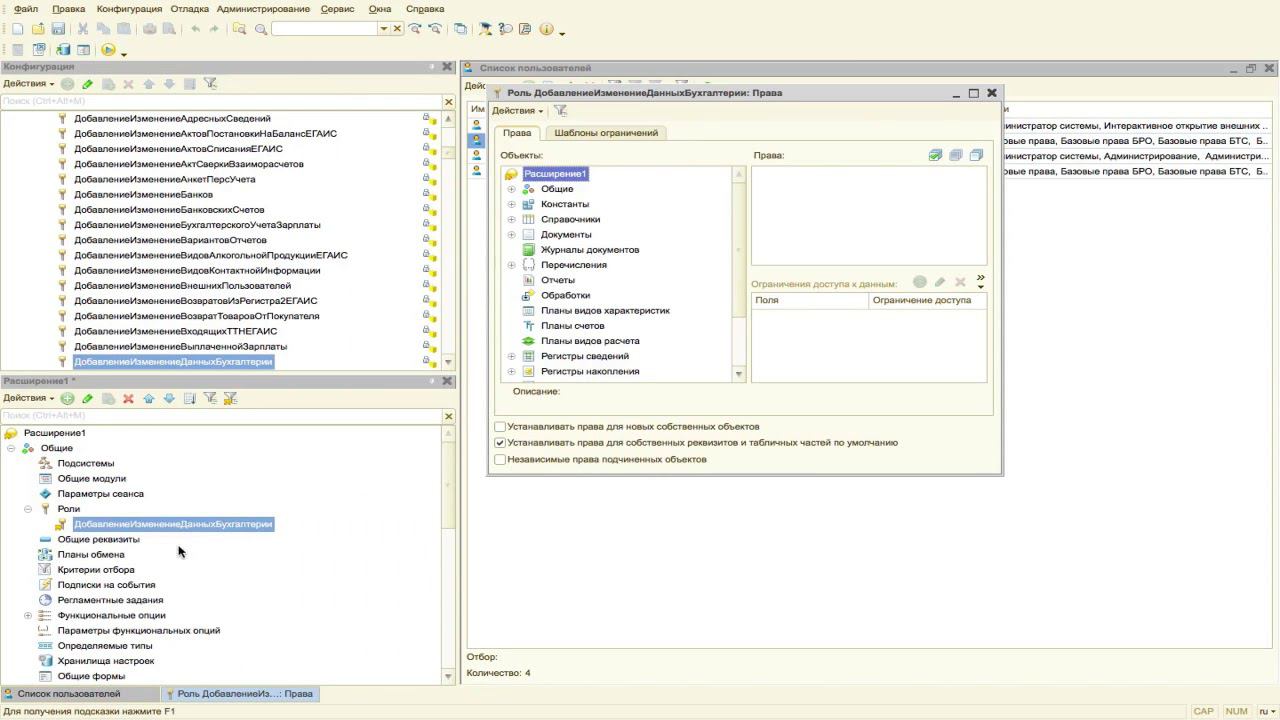Click the green pencil edit icon in Конфигурация panel
Image resolution: width=1280 pixels, height=720 pixels.
tap(87, 84)
